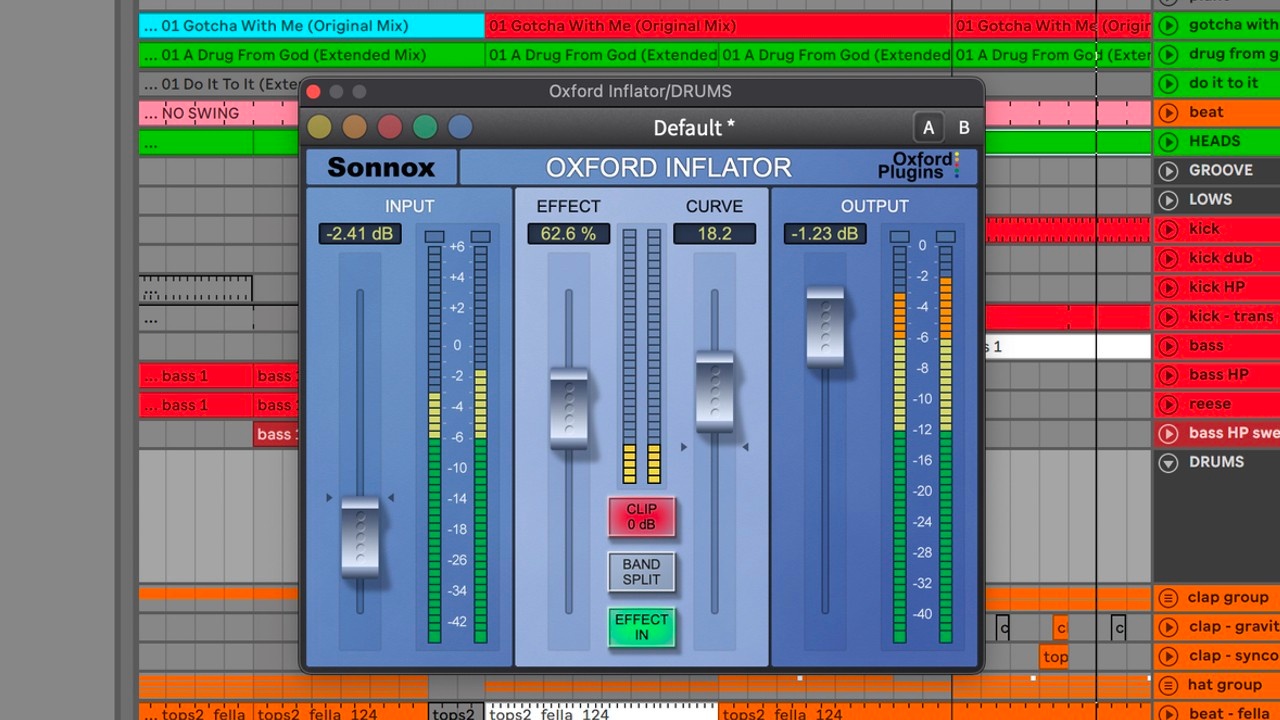Switch to preset slot B
1280x720 pixels.
click(x=964, y=128)
